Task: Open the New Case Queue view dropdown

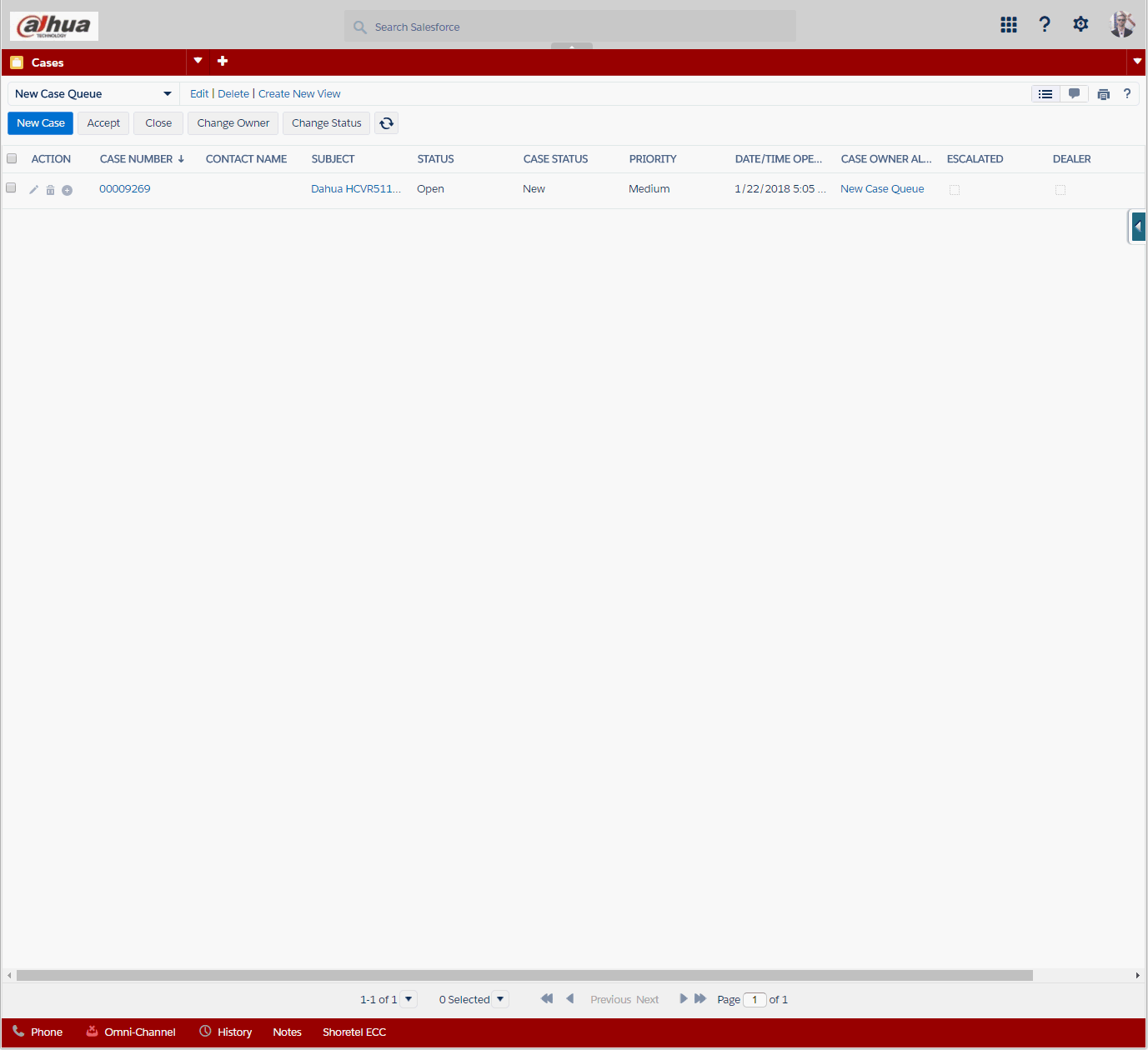Action: point(93,94)
